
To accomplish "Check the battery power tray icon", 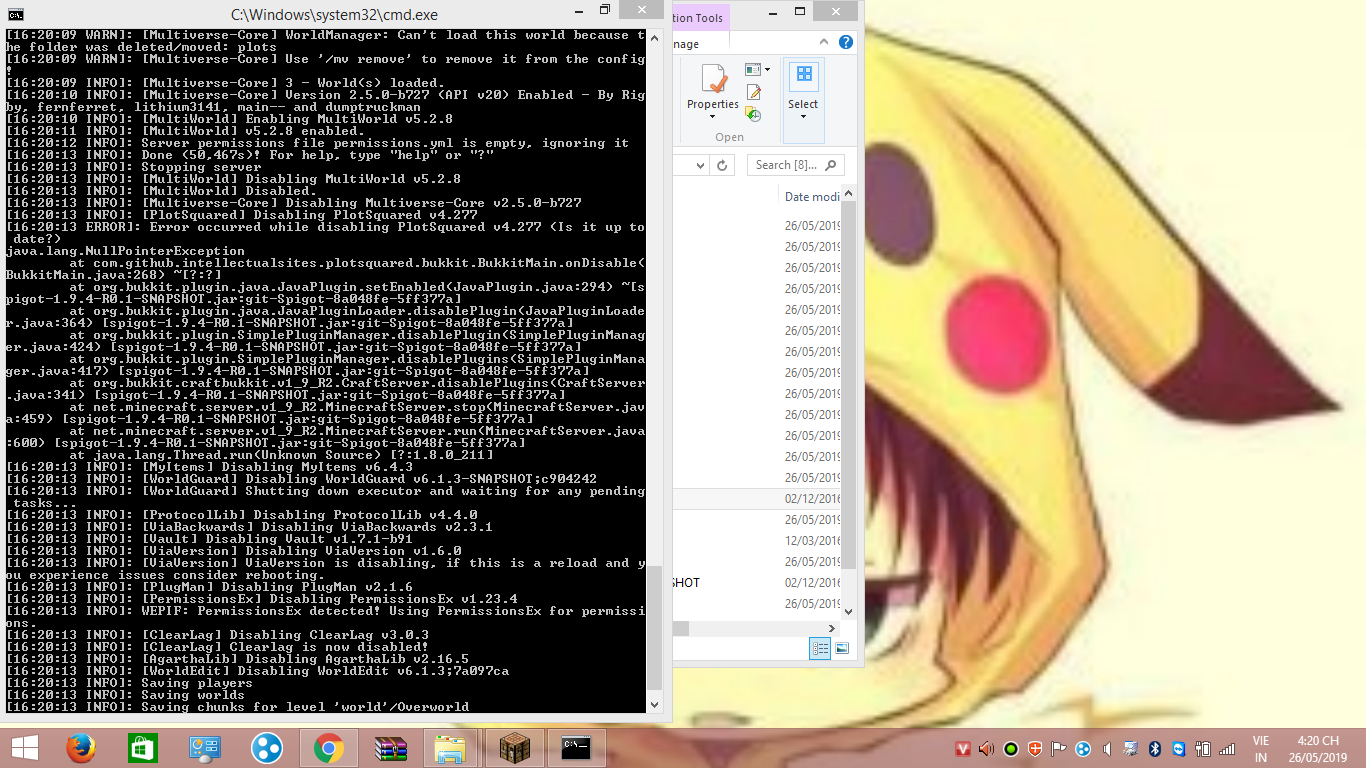I will click(x=1202, y=748).
